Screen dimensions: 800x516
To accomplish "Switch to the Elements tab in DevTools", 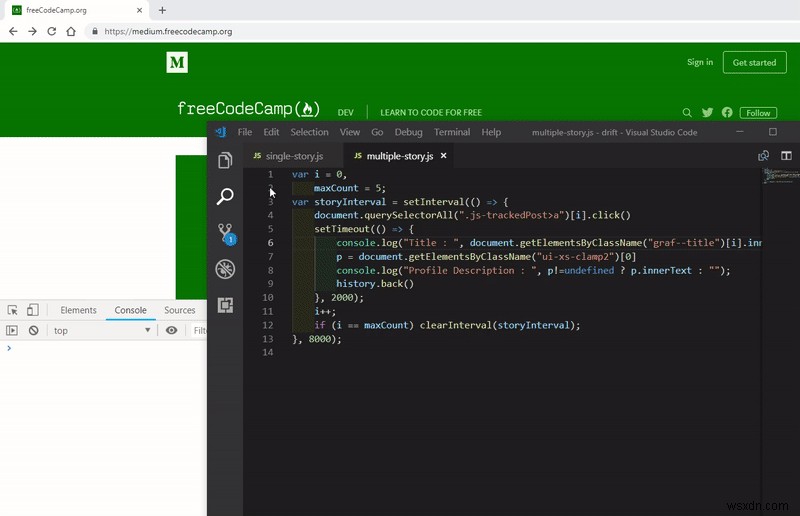I will [78, 310].
